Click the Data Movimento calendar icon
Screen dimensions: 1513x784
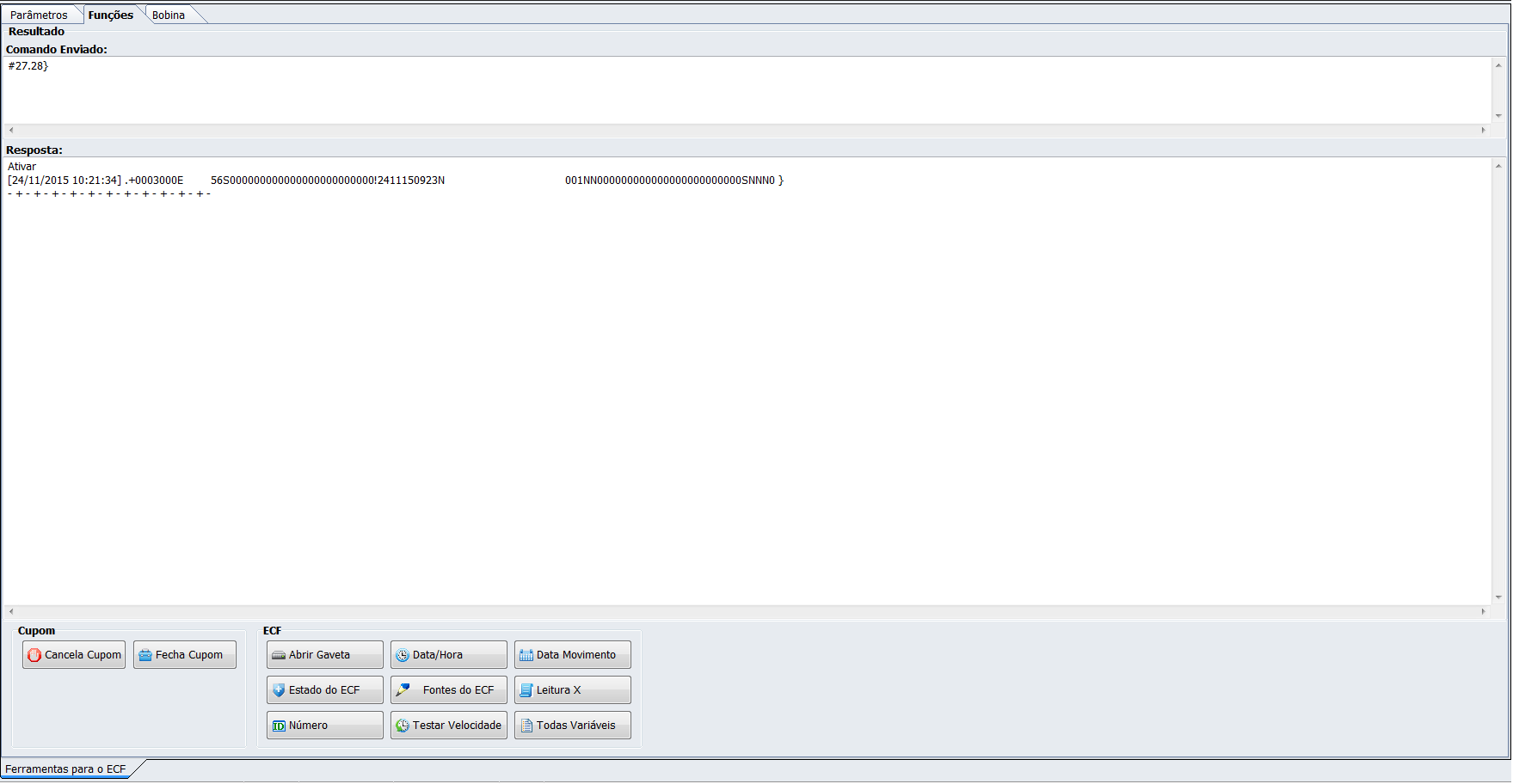click(526, 655)
